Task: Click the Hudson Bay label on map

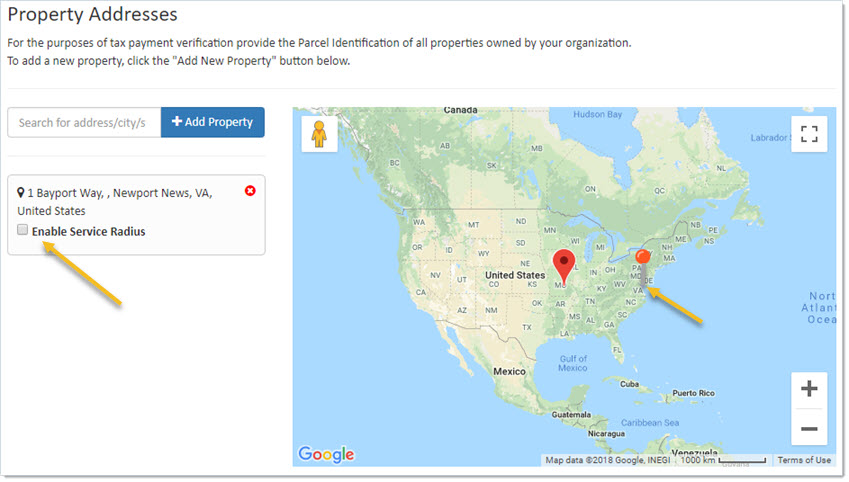Action: [x=599, y=115]
